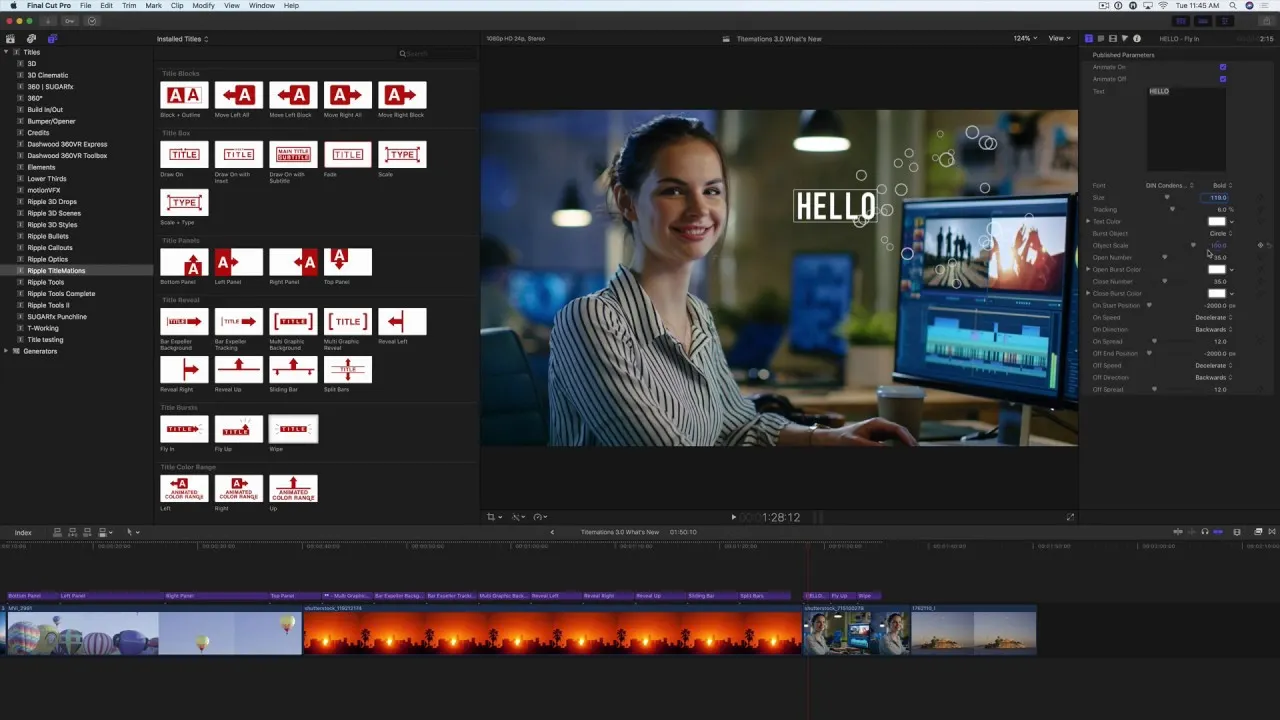This screenshot has width=1280, height=720.
Task: Click the Index button in timeline
Action: click(x=23, y=532)
